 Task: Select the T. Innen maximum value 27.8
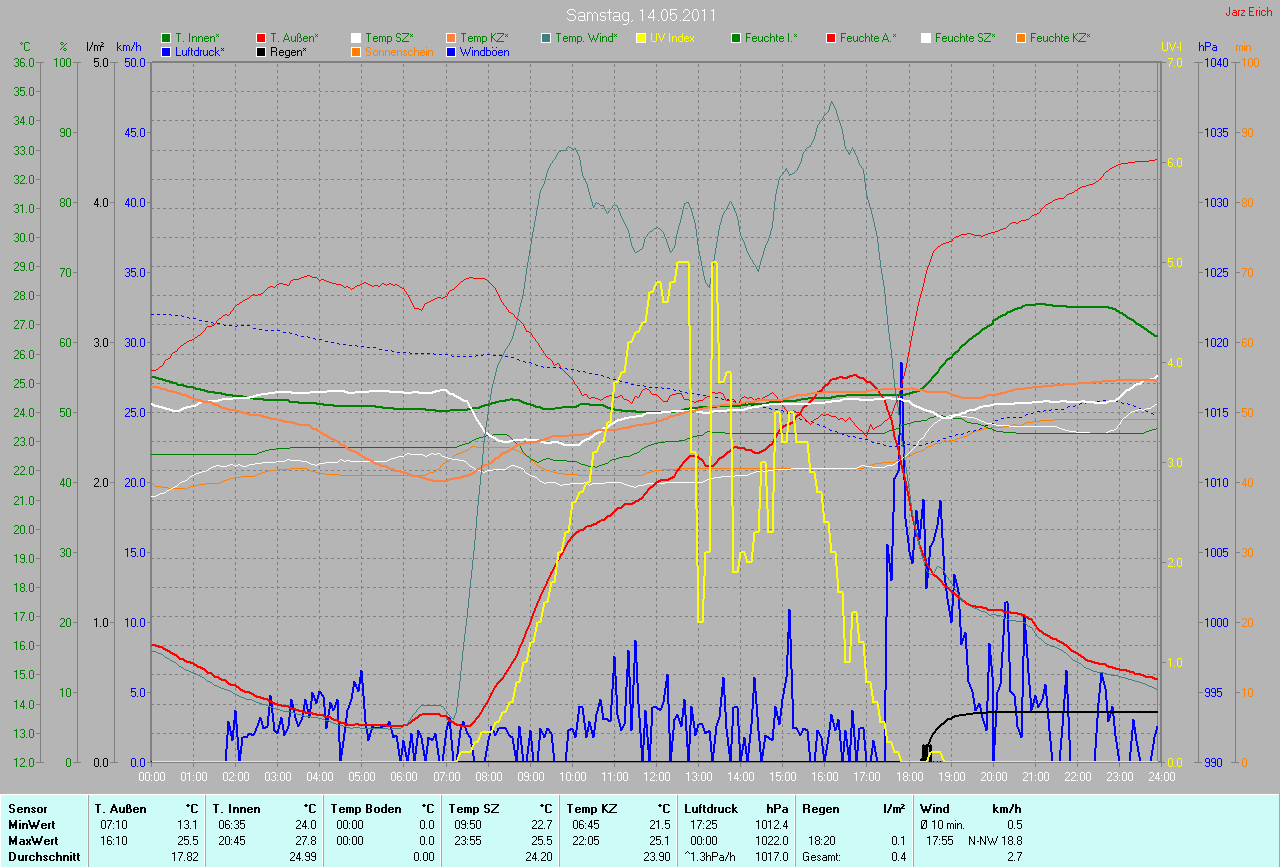[305, 841]
